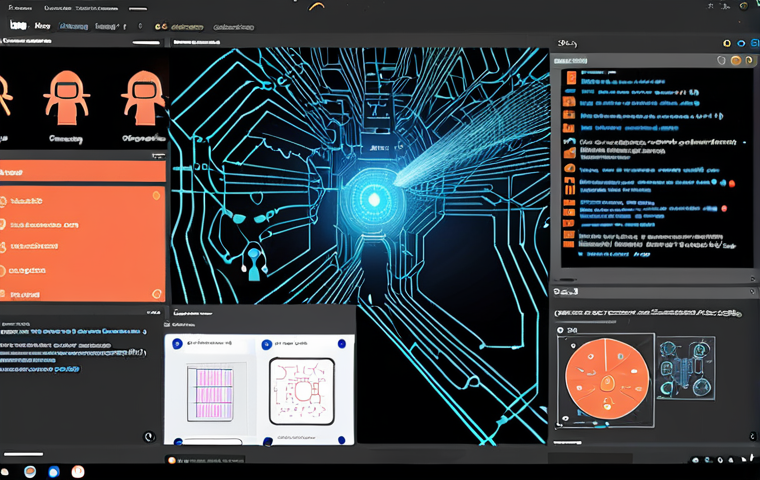Toggle the circle in the last orange list row
This screenshot has width=760, height=480.
pos(157,293)
